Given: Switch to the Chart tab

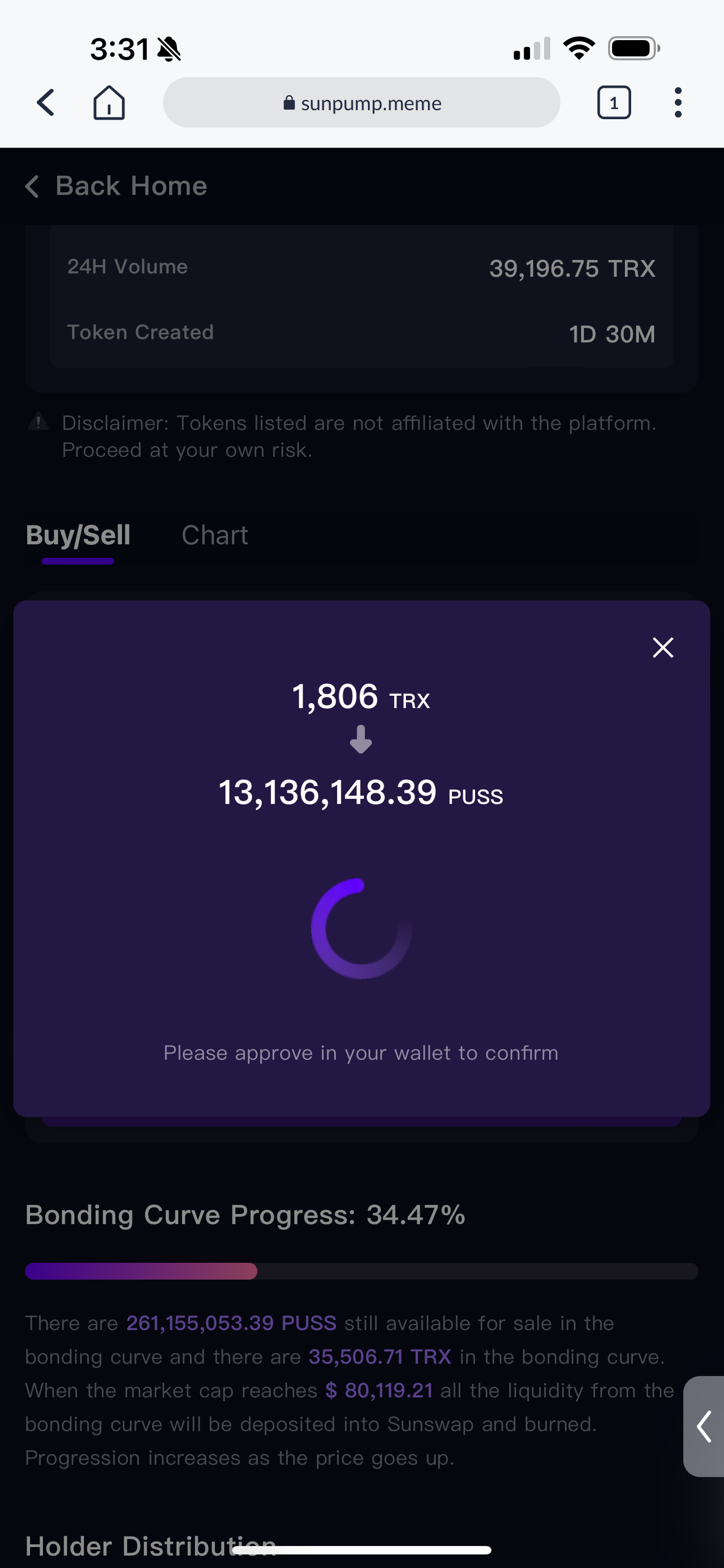Looking at the screenshot, I should tap(214, 535).
